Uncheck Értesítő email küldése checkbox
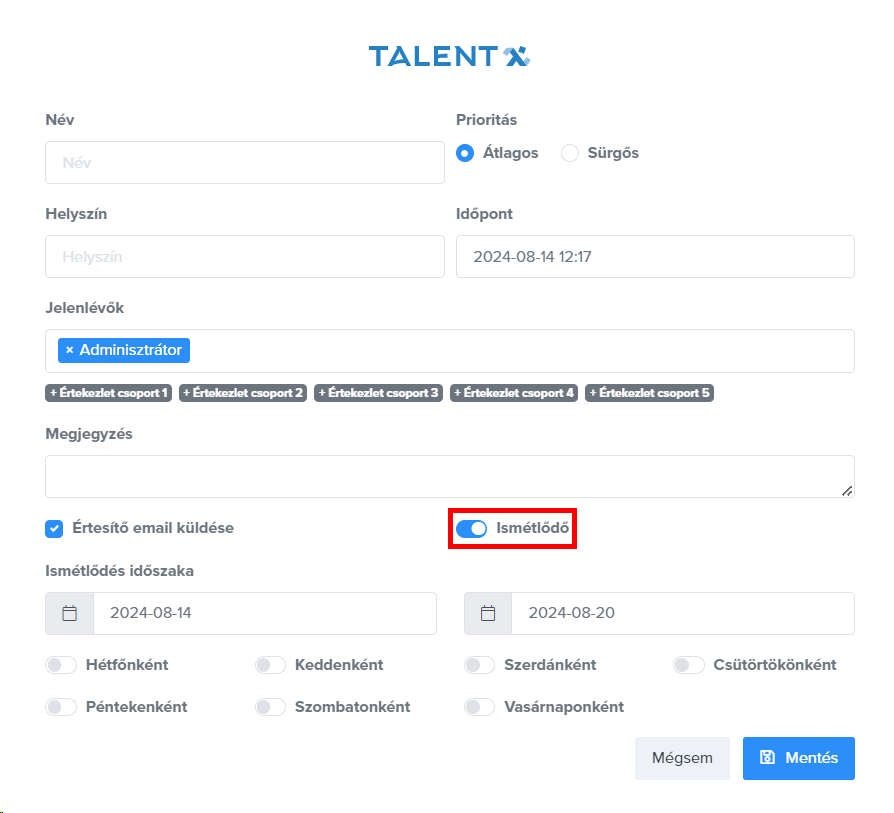This screenshot has width=894, height=813. (x=54, y=528)
